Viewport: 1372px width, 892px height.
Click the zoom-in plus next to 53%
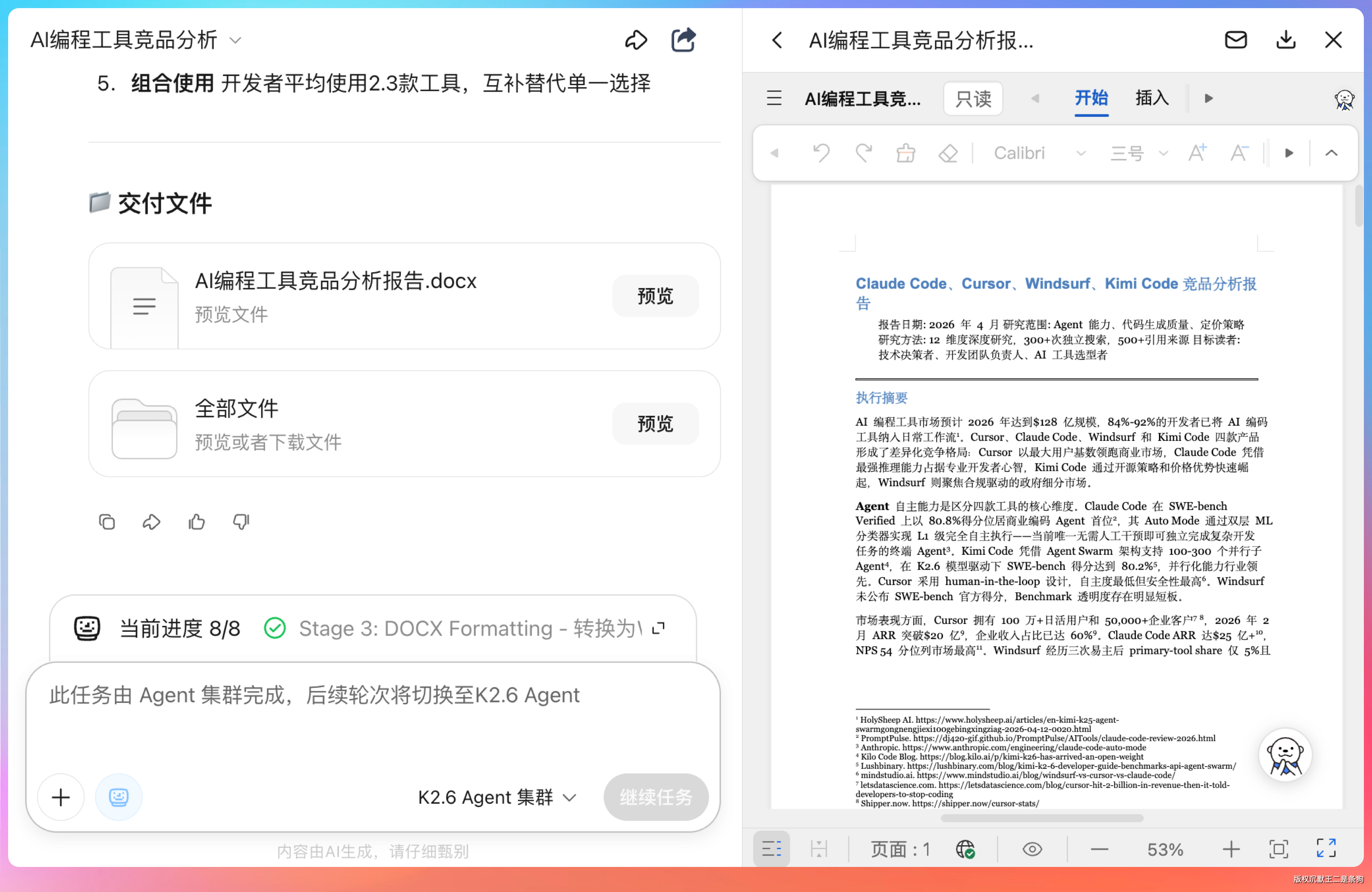[x=1231, y=849]
